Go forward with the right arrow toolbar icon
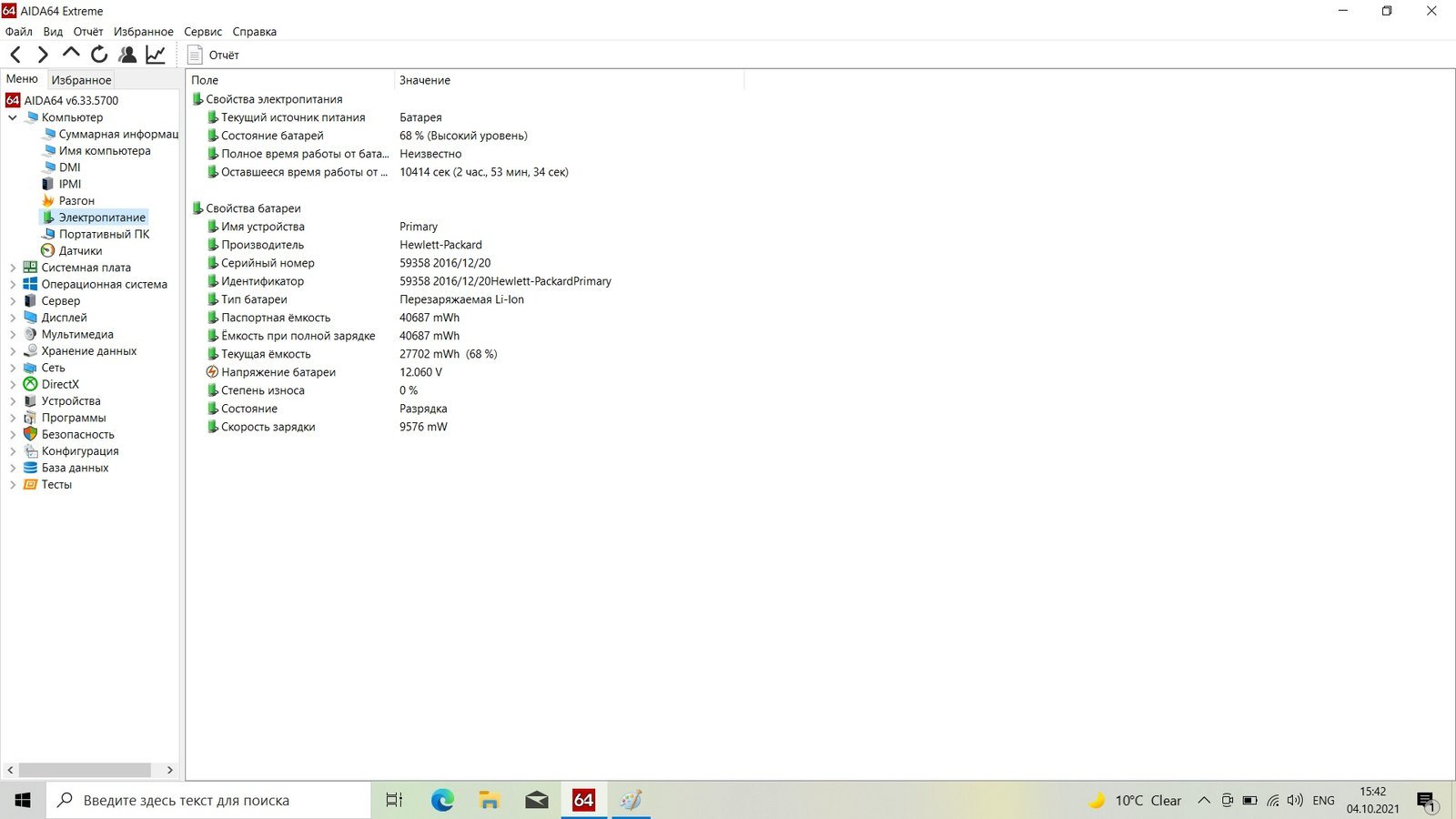Screen dimensions: 1456x819 [43, 56]
